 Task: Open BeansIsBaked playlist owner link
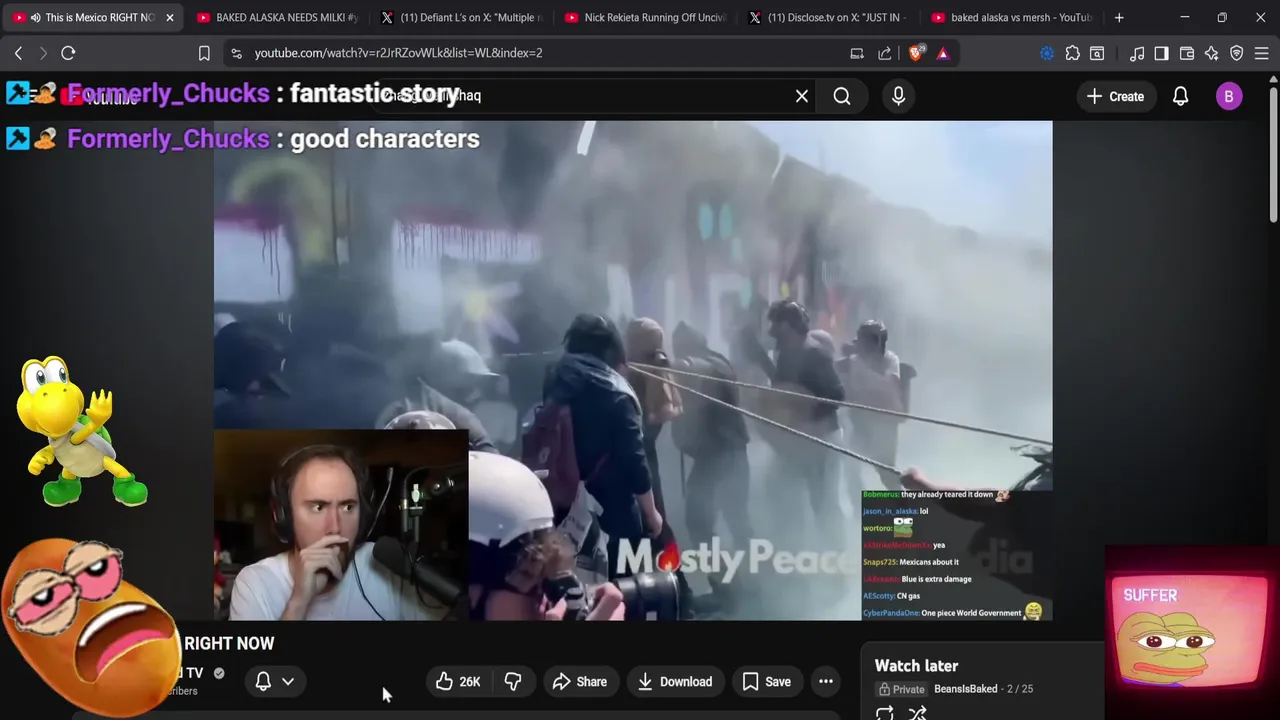pos(966,689)
